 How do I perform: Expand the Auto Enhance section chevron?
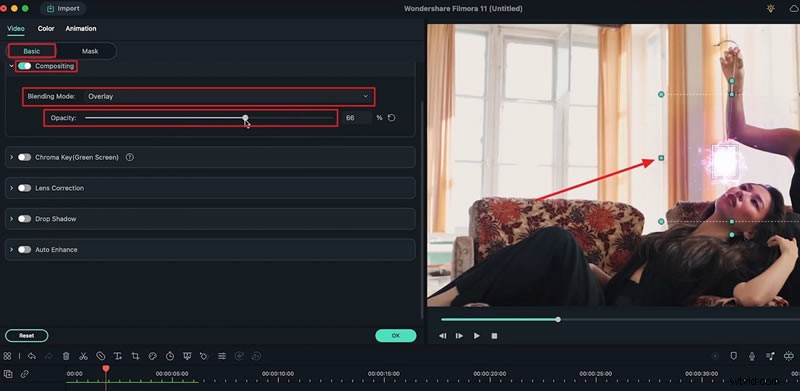click(x=11, y=250)
